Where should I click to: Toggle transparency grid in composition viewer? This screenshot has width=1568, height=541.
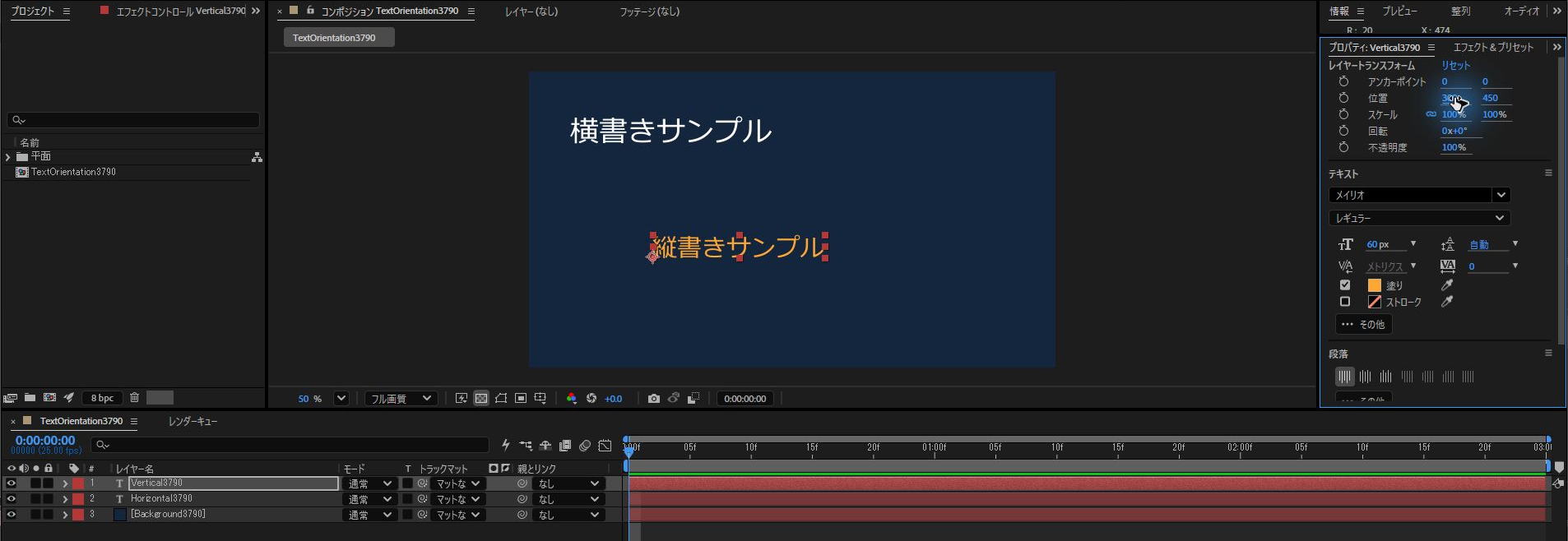[x=481, y=399]
